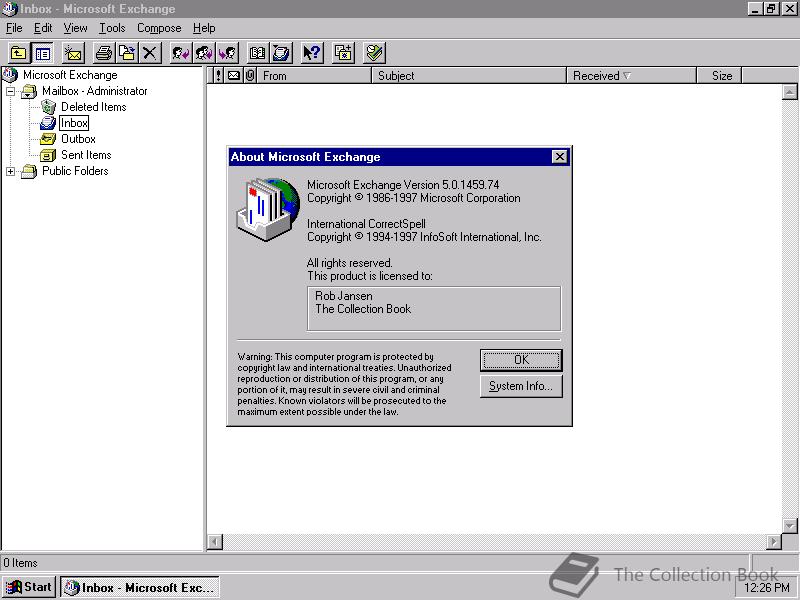
Task: Sort by the paperclip attachment column
Action: 249,76
